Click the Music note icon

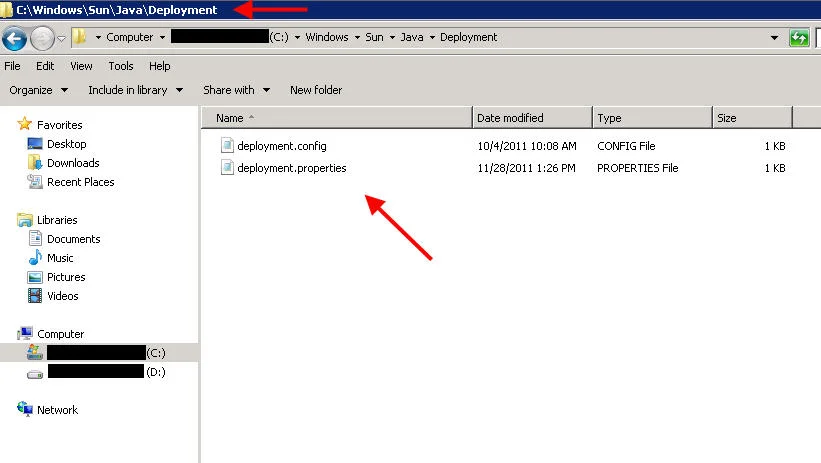point(35,257)
